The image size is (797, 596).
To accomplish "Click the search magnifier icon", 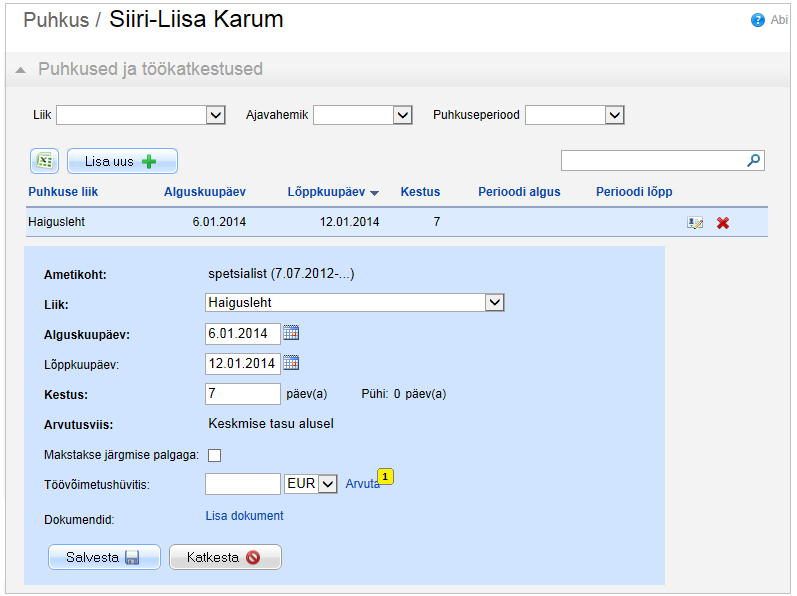I will [754, 160].
